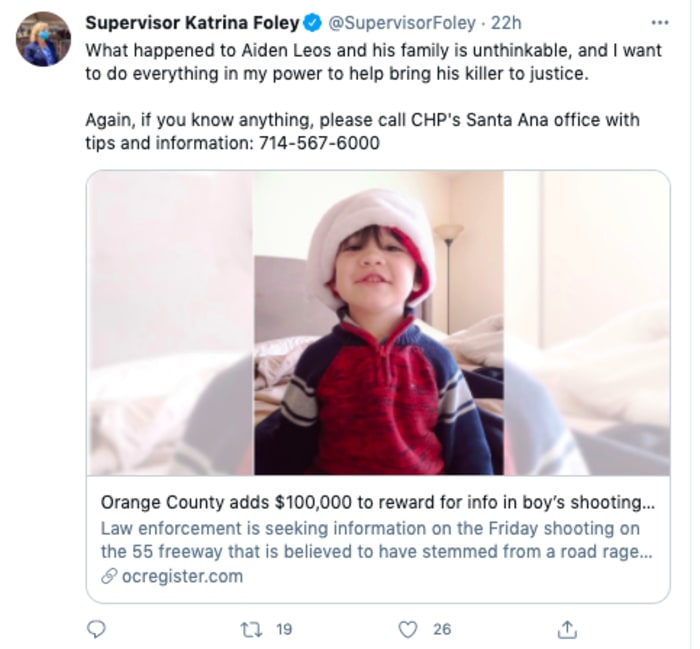This screenshot has width=700, height=649.
Task: Open the Orange County reward headline
Action: pyautogui.click(x=377, y=502)
